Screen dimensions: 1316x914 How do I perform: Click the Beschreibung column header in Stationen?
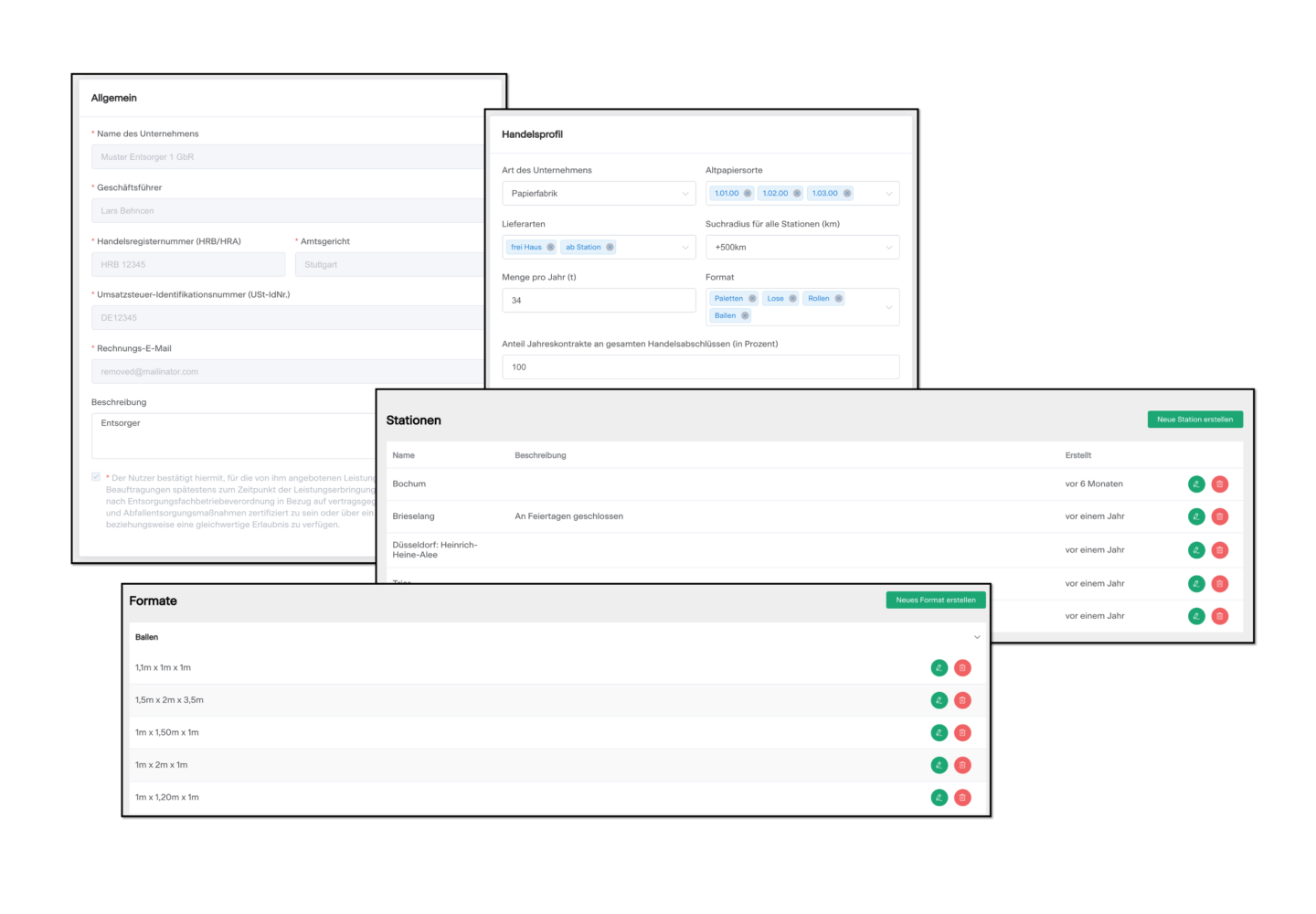point(540,455)
